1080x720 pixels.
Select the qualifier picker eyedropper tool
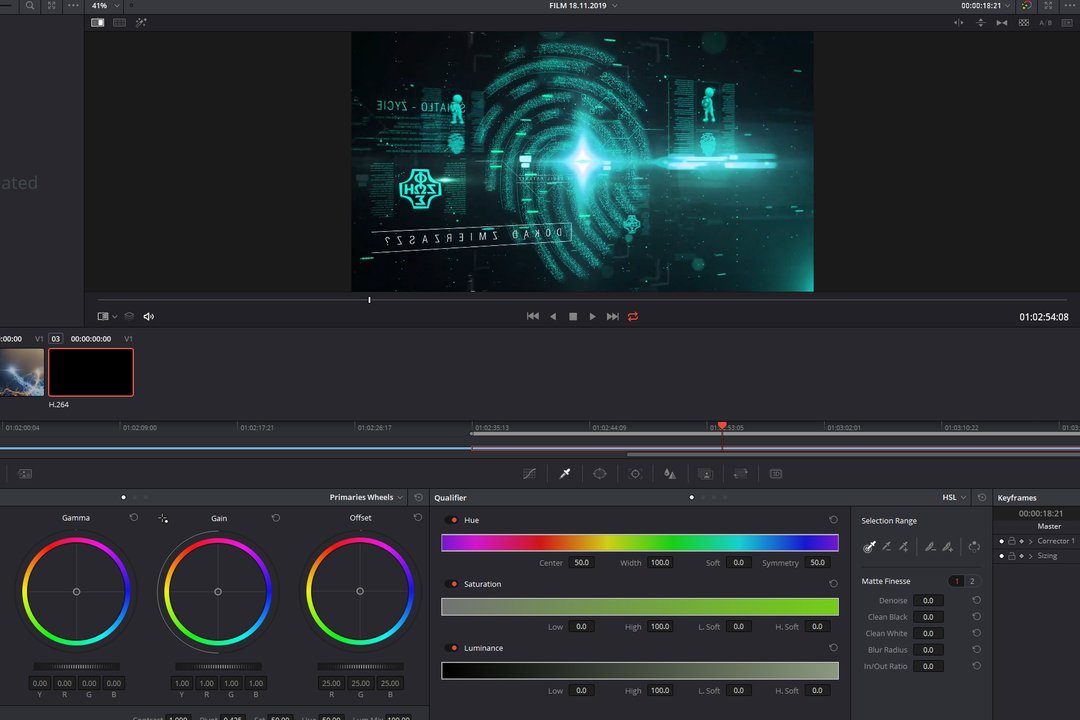[869, 546]
